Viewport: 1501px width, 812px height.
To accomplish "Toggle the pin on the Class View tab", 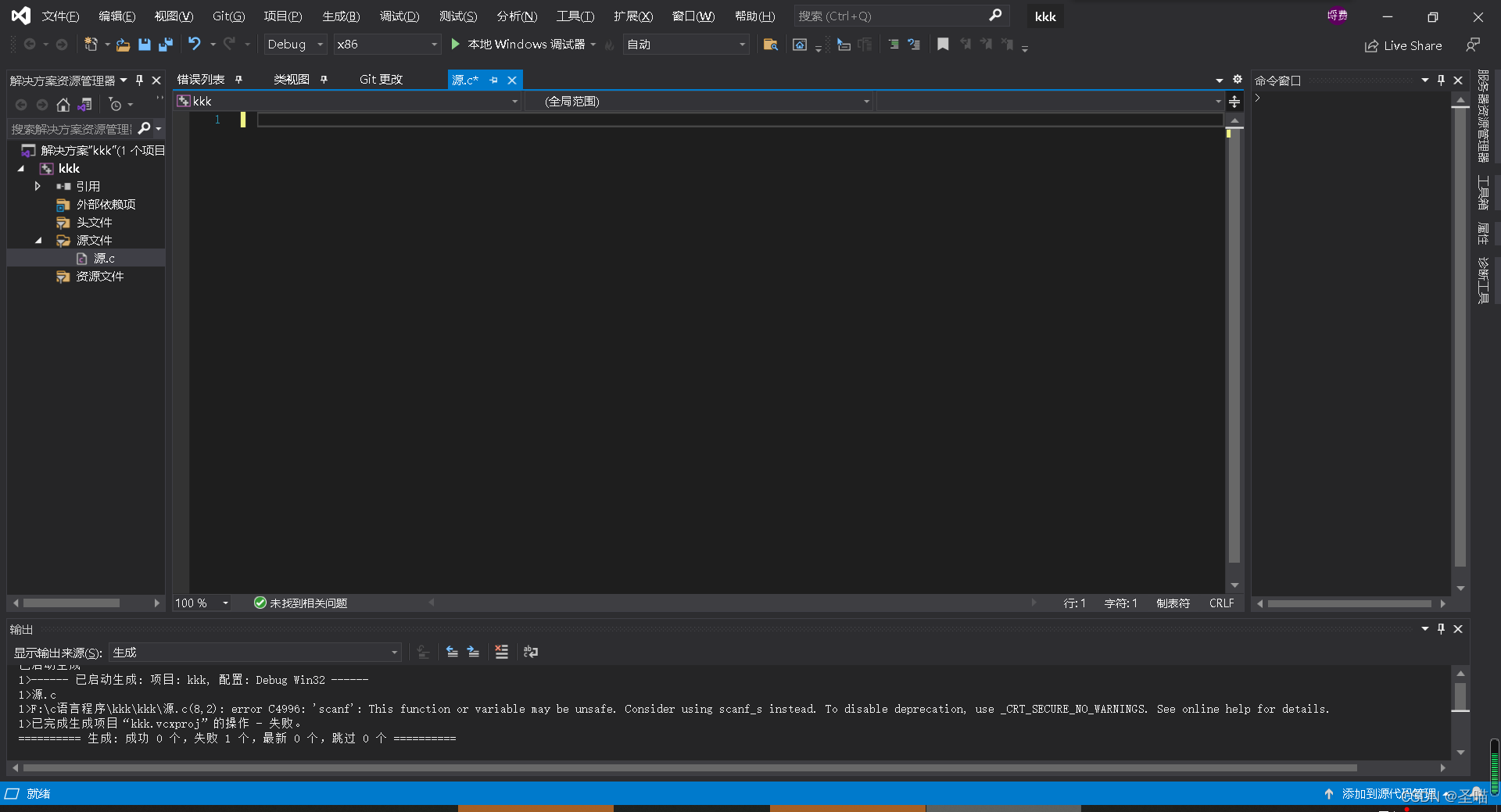I will point(324,80).
